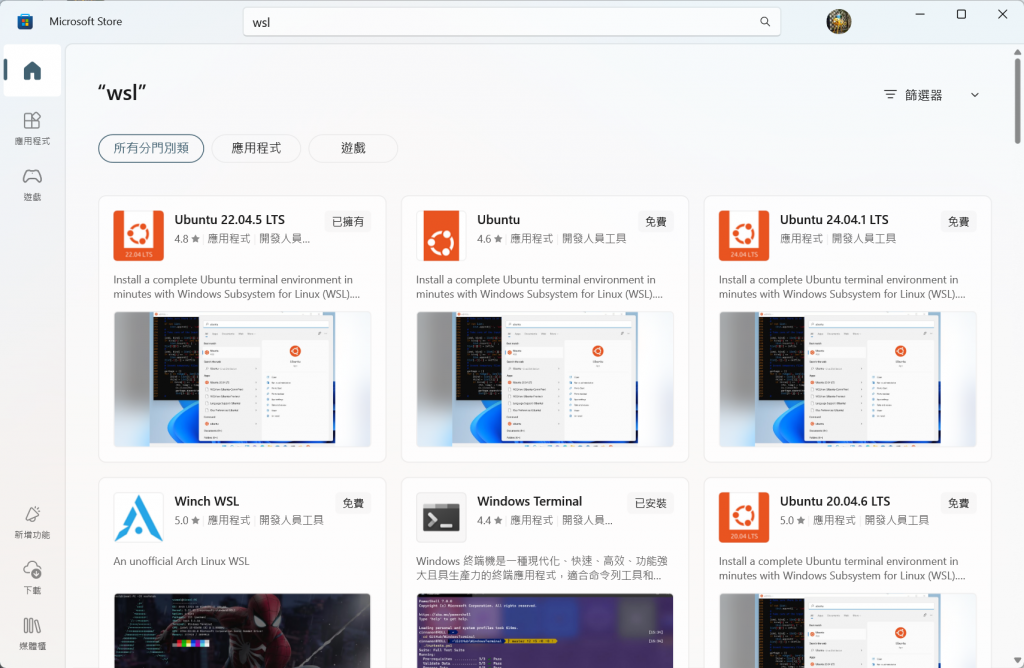Select the 應用程式 filter pill
Screen dimensions: 1024x668
(256, 148)
